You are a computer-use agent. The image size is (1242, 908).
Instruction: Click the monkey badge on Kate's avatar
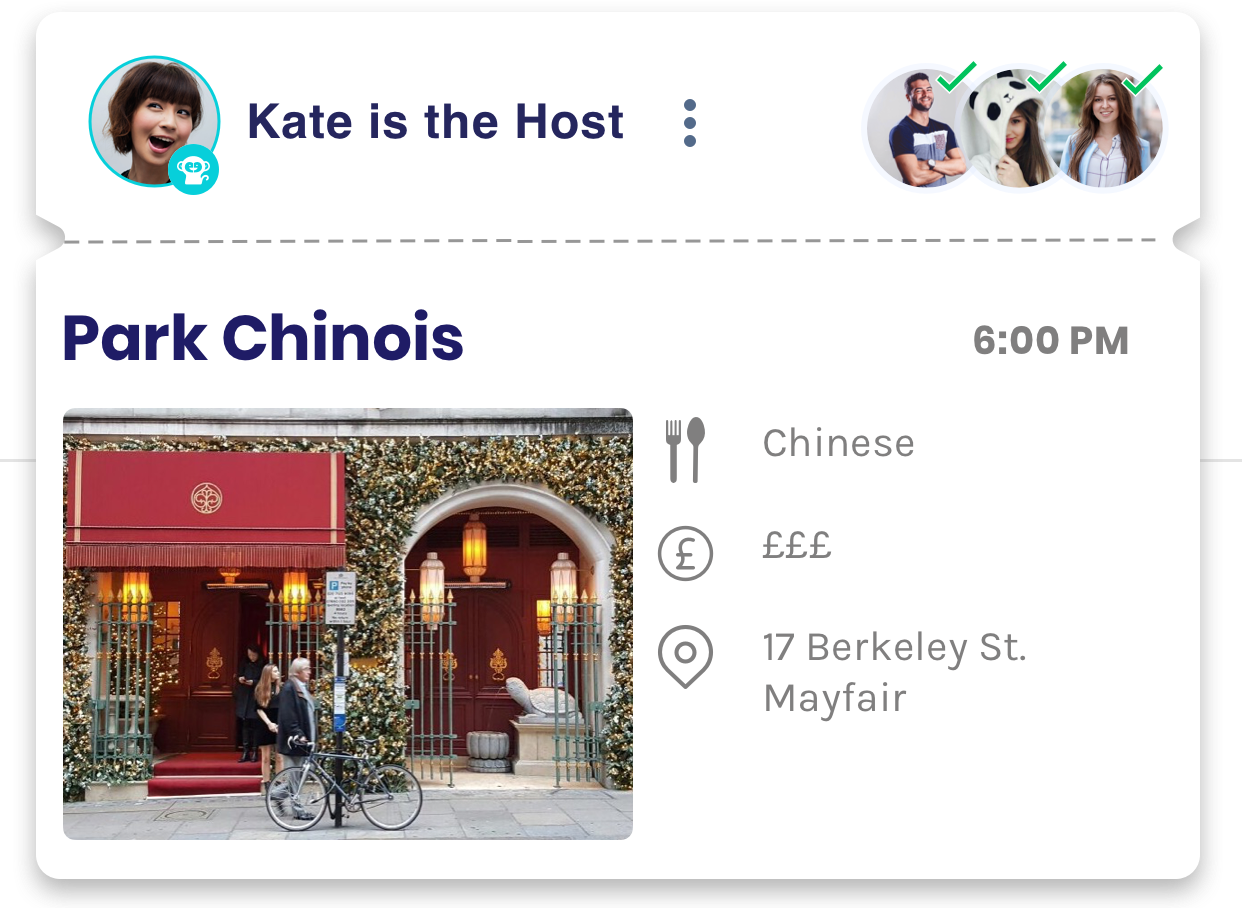(x=193, y=169)
